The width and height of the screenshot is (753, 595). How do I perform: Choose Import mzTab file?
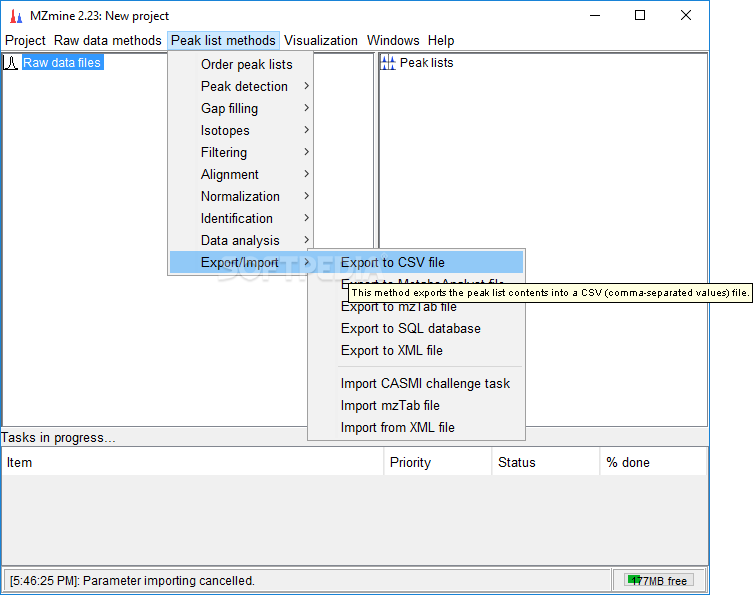point(416,406)
